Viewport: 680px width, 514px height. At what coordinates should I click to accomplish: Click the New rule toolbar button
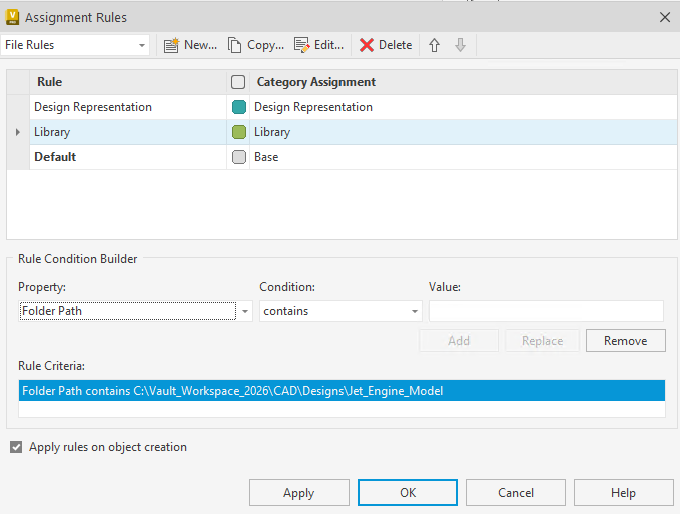(190, 45)
